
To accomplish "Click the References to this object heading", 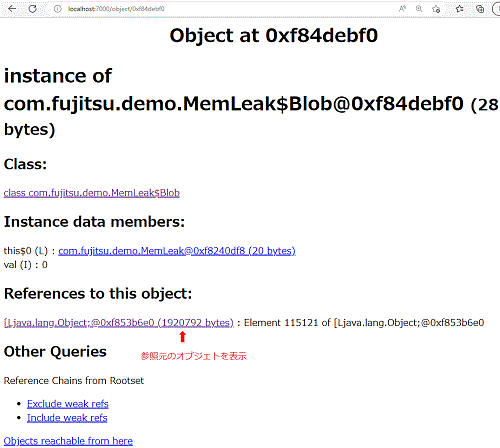I will tap(98, 294).
